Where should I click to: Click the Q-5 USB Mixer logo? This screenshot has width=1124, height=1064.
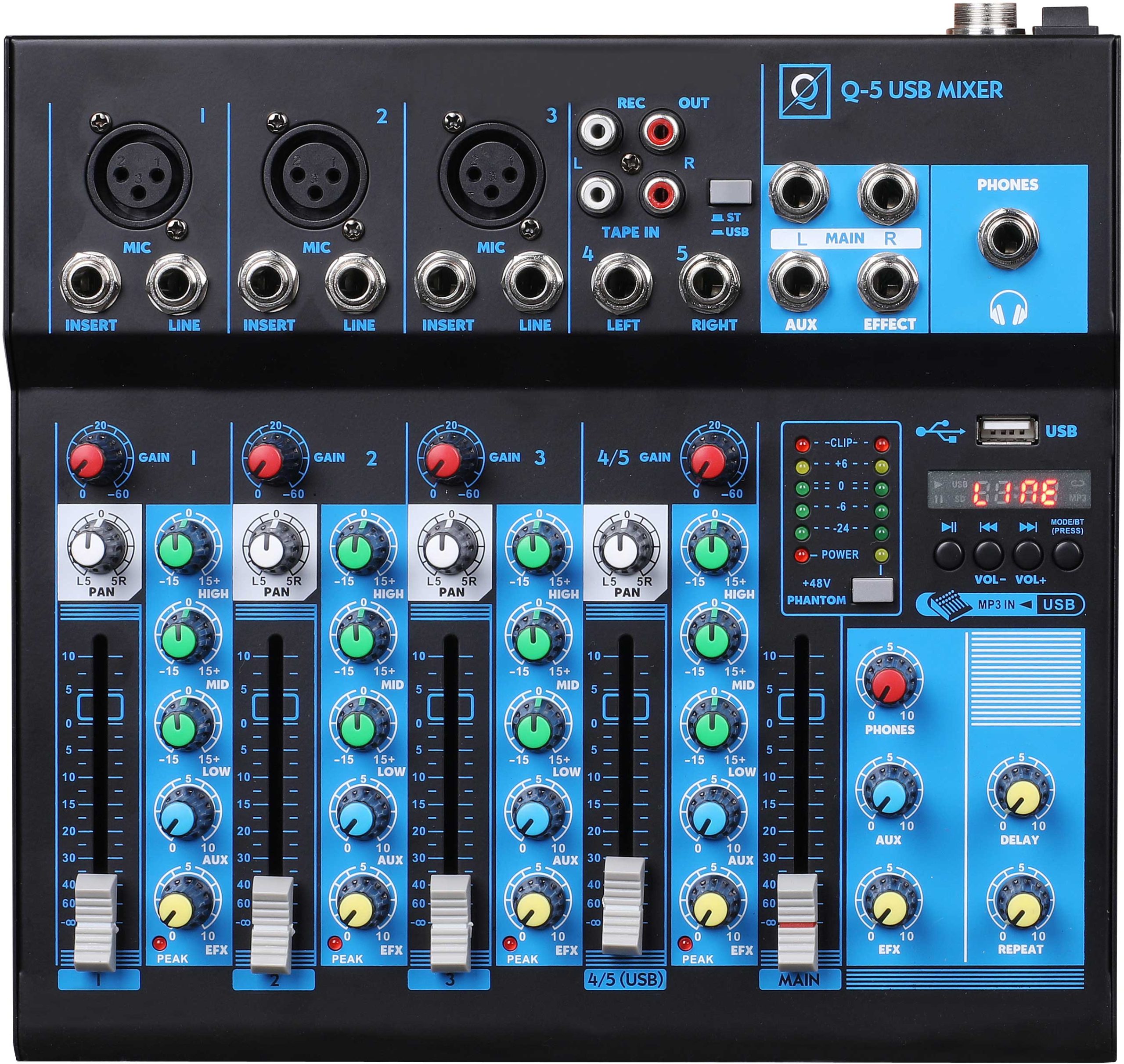click(x=804, y=91)
